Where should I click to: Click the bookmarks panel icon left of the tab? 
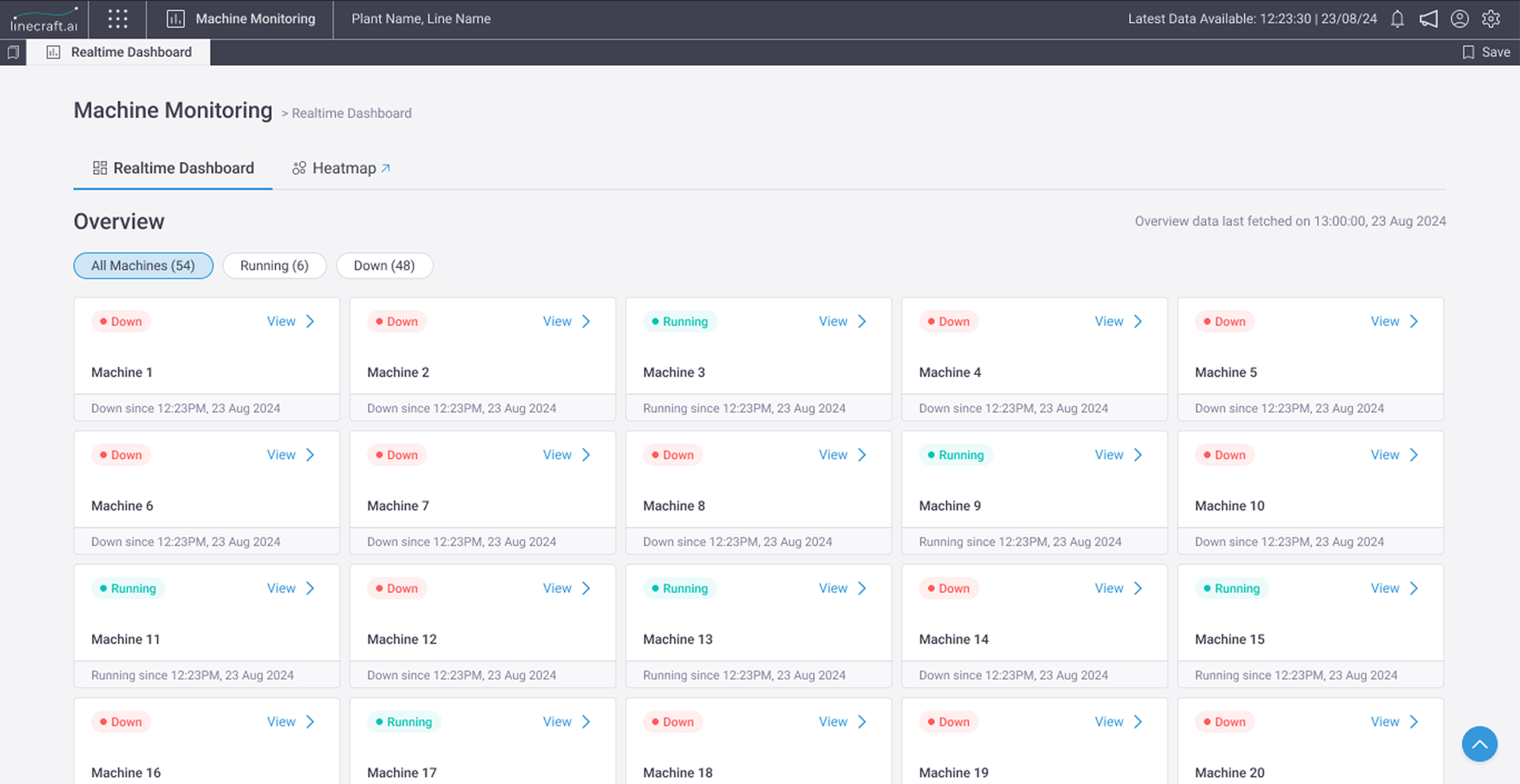point(13,52)
